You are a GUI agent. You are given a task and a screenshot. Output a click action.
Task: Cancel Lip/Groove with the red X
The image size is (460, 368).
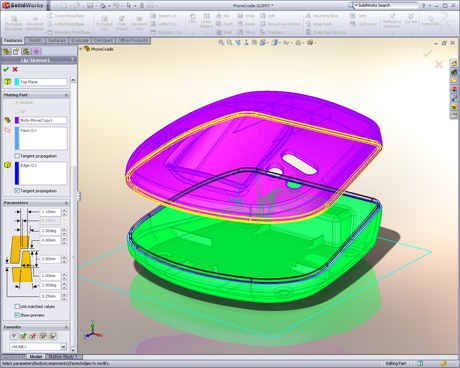[x=15, y=69]
